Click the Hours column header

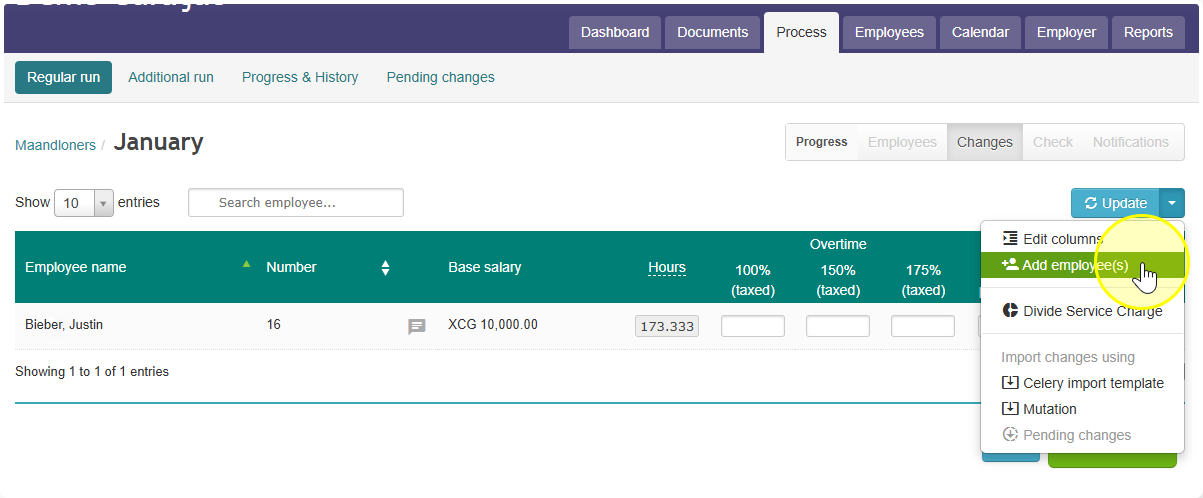click(x=667, y=267)
